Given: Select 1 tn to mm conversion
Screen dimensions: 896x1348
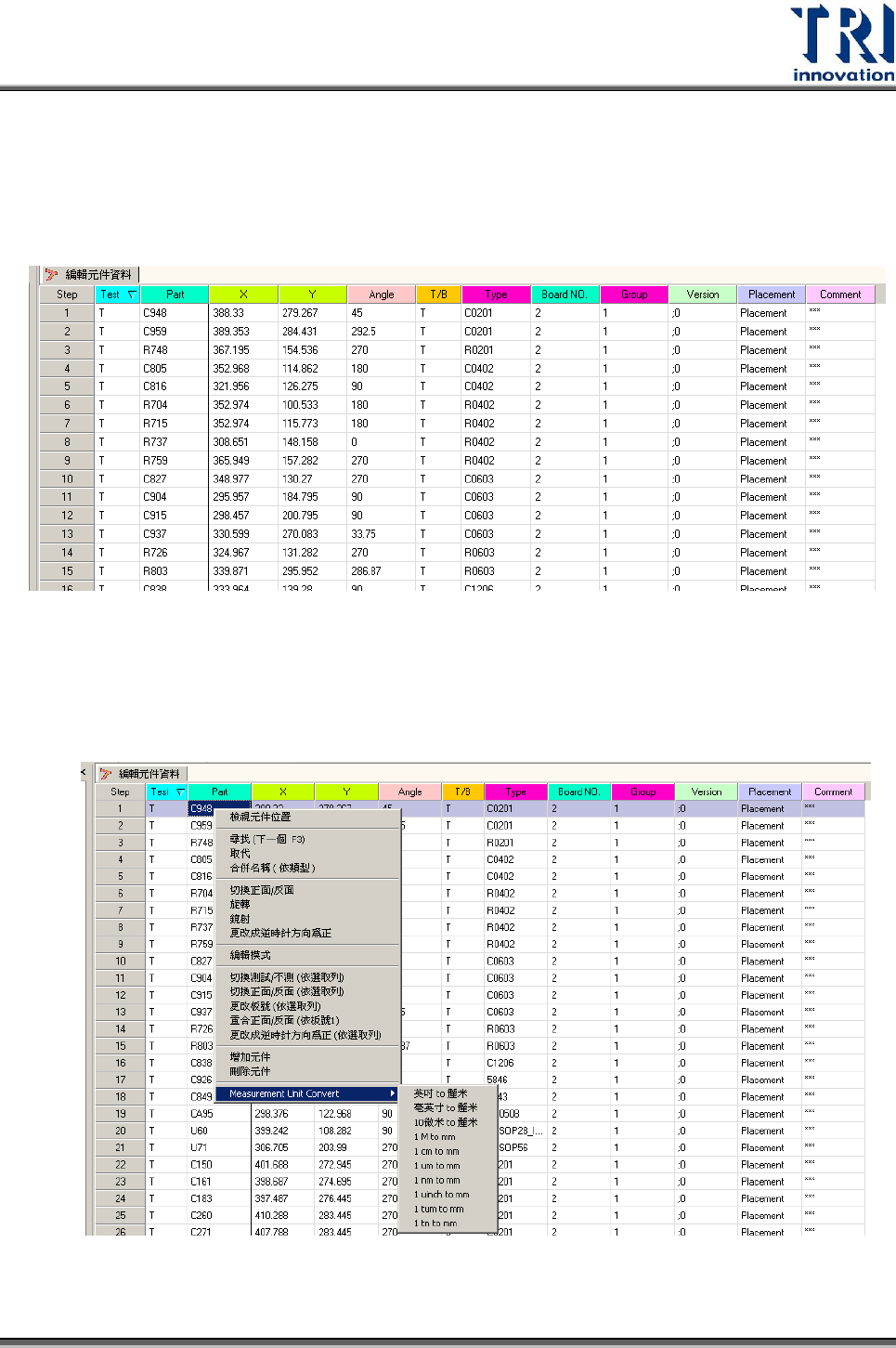Looking at the screenshot, I should pyautogui.click(x=435, y=1224).
